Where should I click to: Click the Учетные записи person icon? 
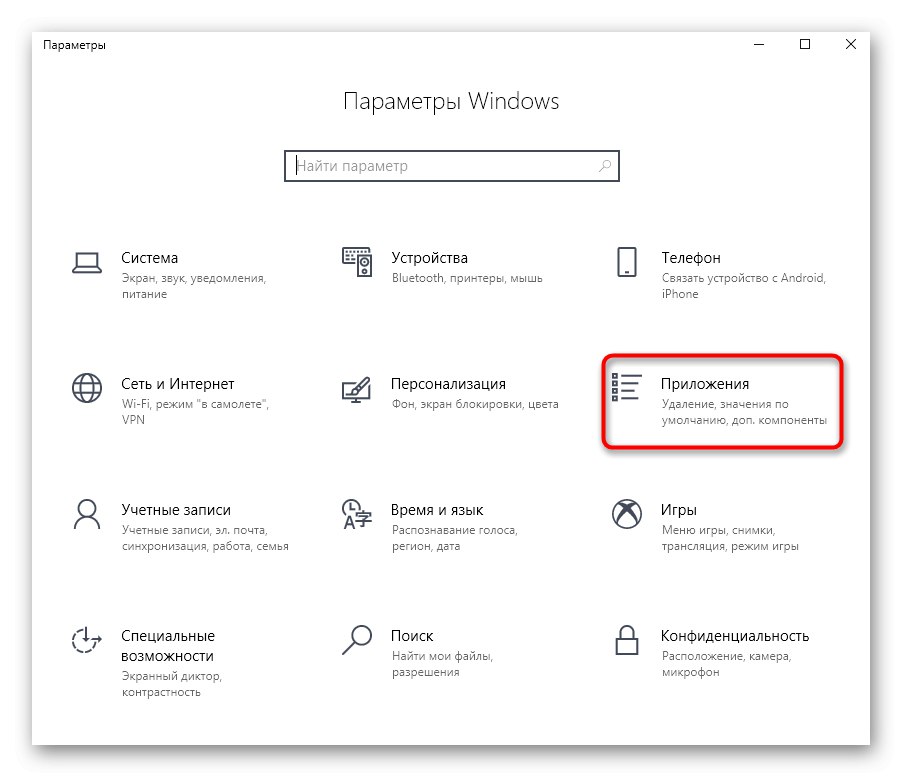coord(87,514)
